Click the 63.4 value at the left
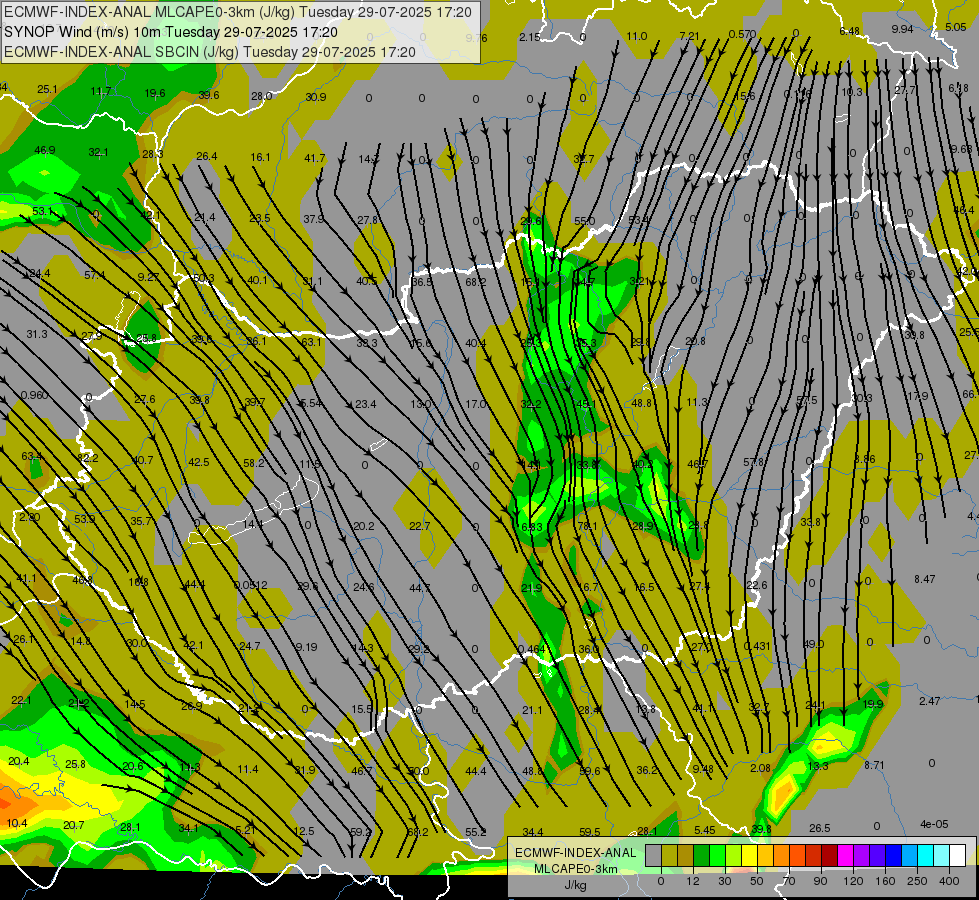The image size is (979, 900). (31, 456)
